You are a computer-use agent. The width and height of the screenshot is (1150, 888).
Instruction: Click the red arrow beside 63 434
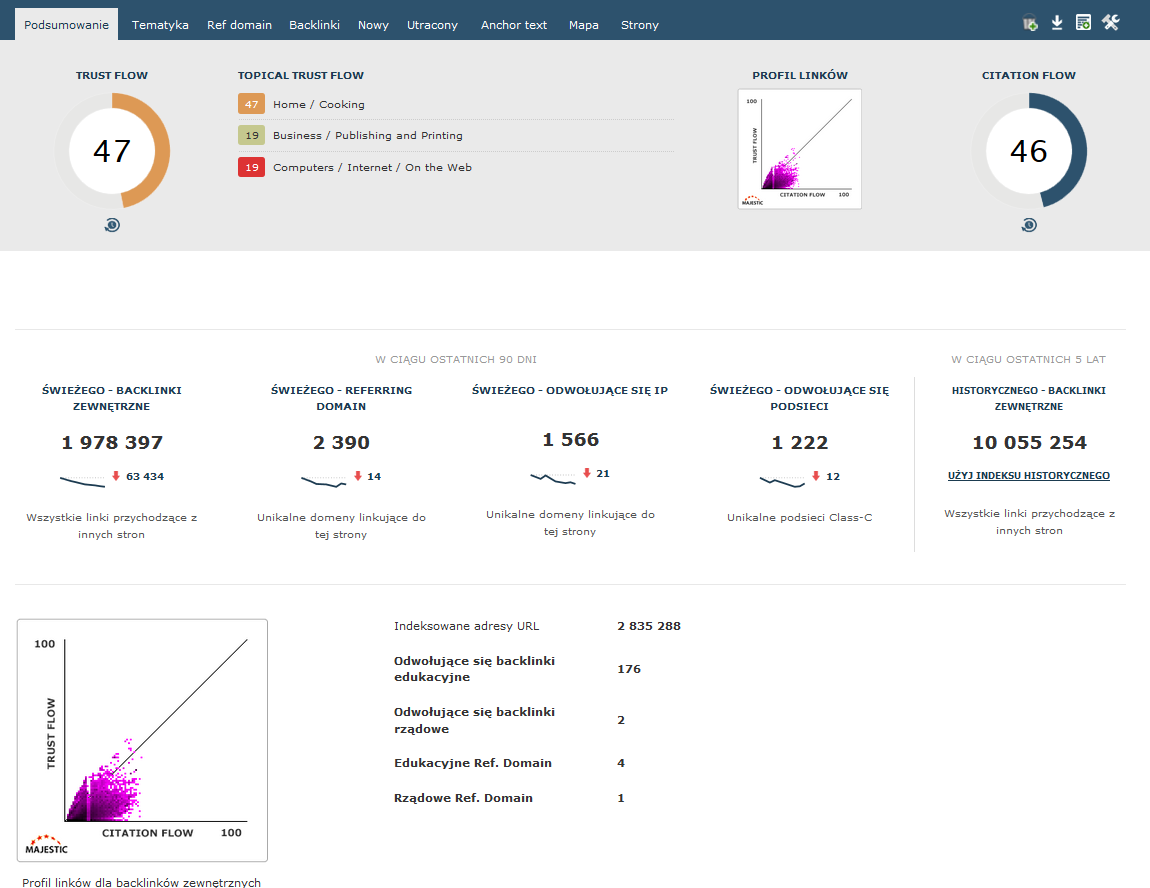(x=116, y=476)
